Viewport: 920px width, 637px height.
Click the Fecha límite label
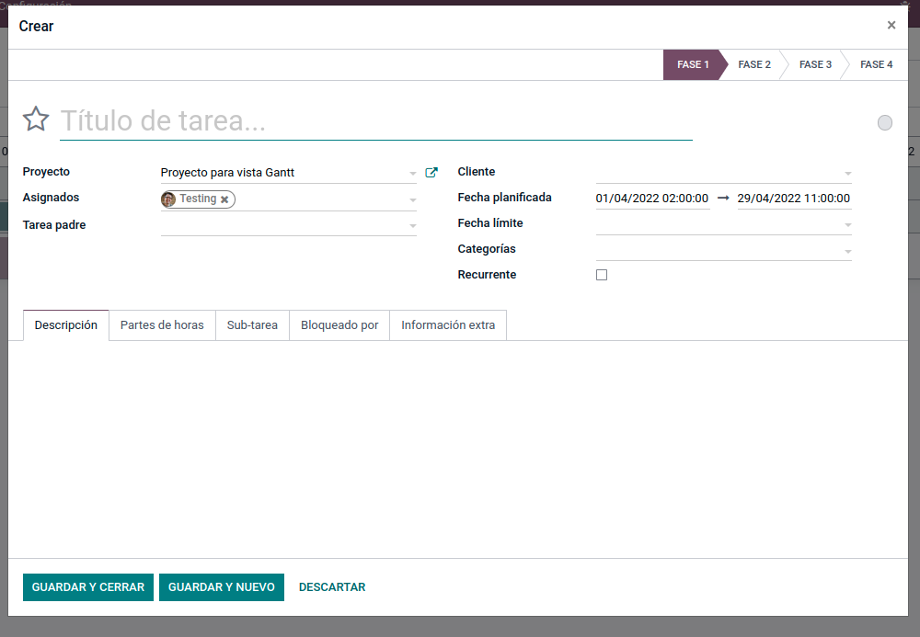[491, 223]
